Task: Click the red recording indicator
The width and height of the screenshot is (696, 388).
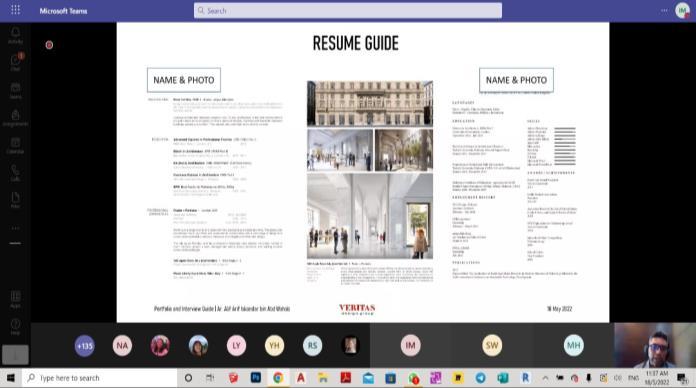Action: (49, 45)
